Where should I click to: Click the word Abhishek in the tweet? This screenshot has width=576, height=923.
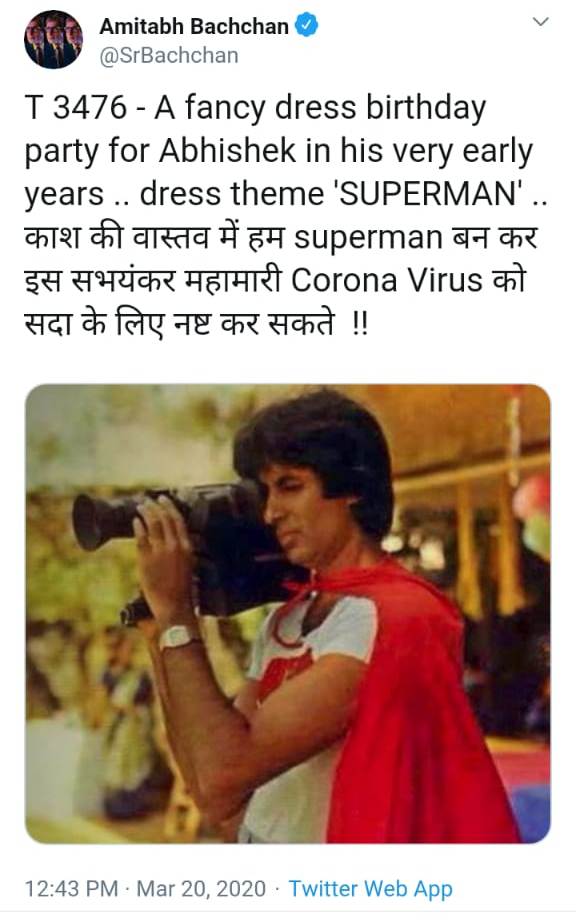228,151
